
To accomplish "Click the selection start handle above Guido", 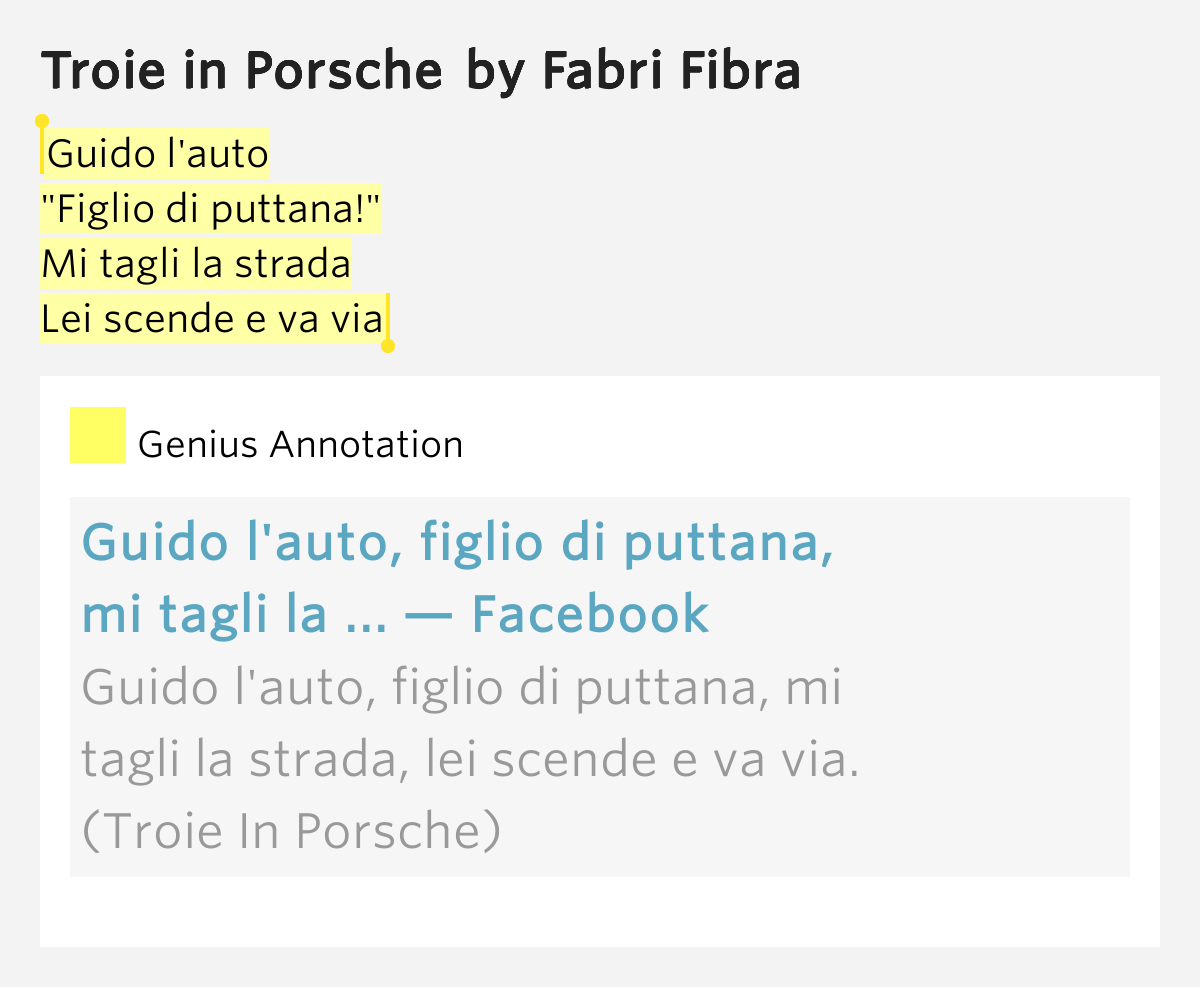I will pyautogui.click(x=42, y=122).
